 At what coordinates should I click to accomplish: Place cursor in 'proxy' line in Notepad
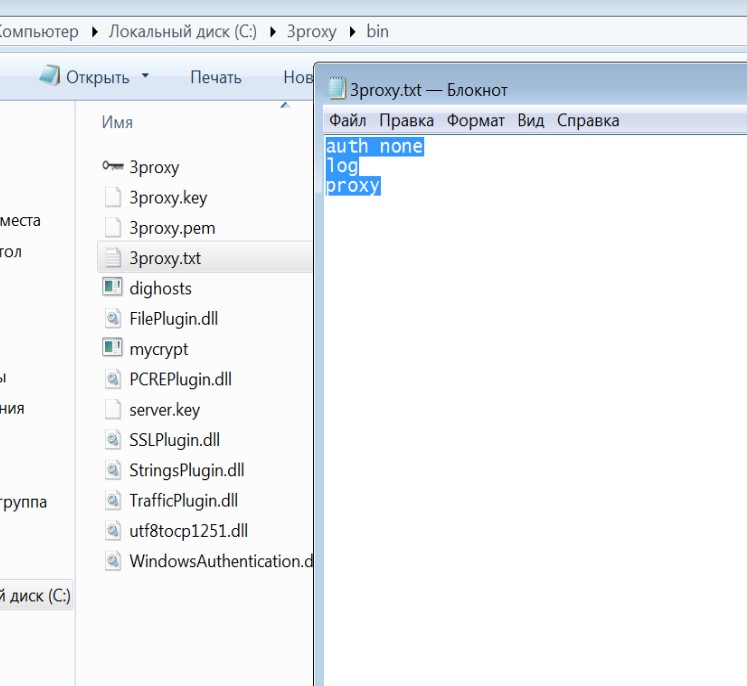353,185
